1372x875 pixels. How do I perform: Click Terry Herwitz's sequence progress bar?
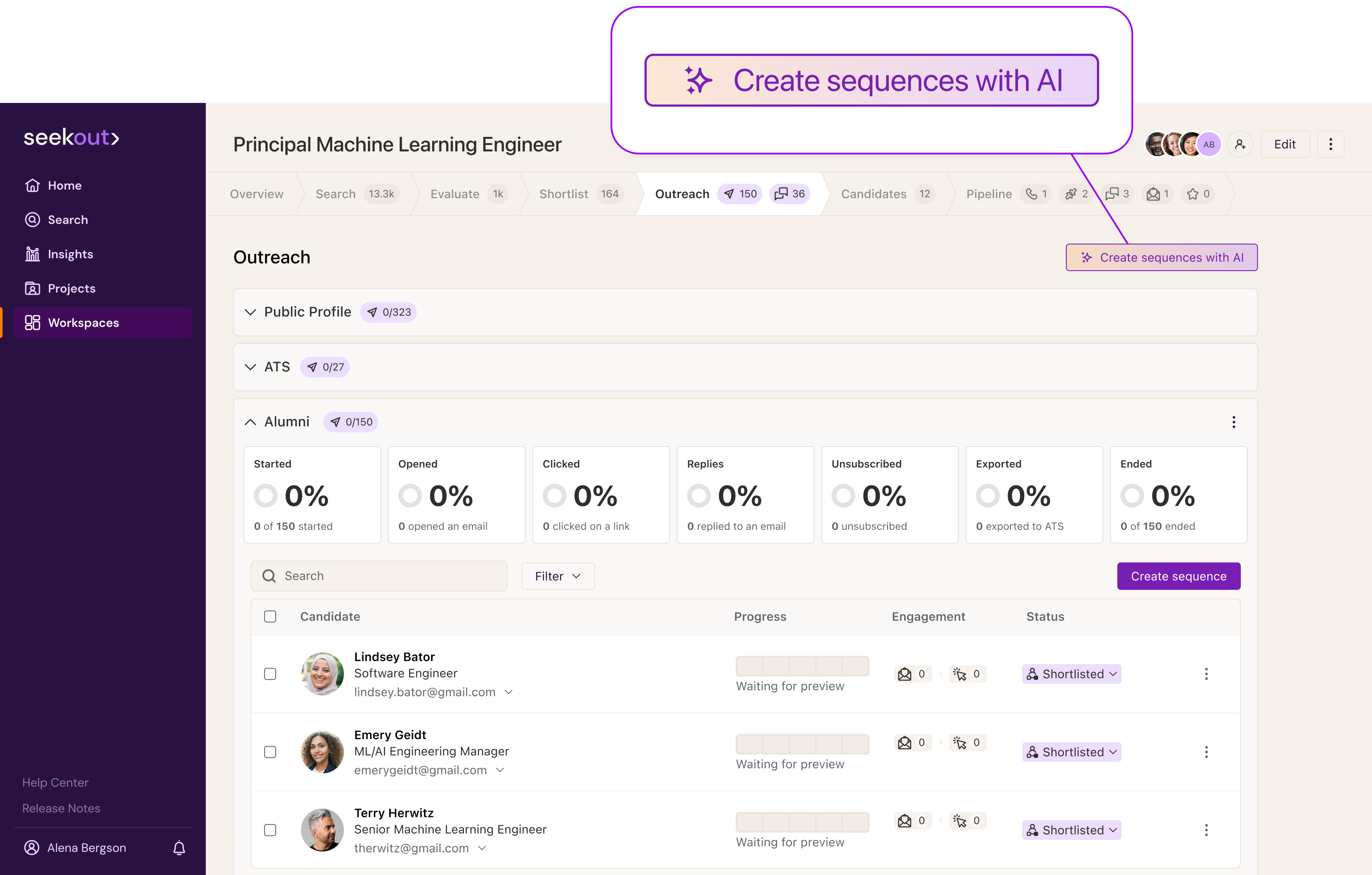coord(802,822)
